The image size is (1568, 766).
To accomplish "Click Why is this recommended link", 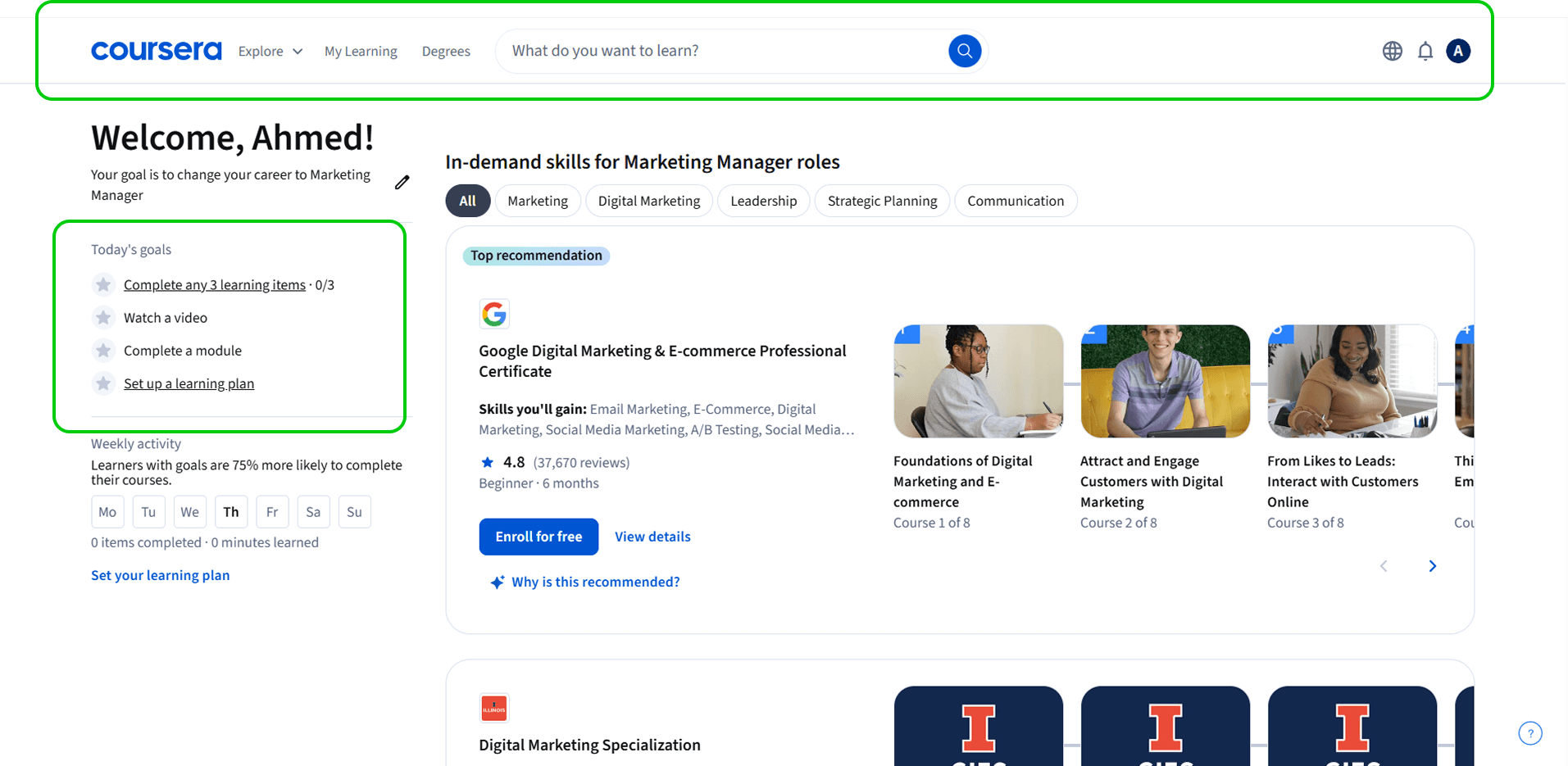I will coord(596,582).
